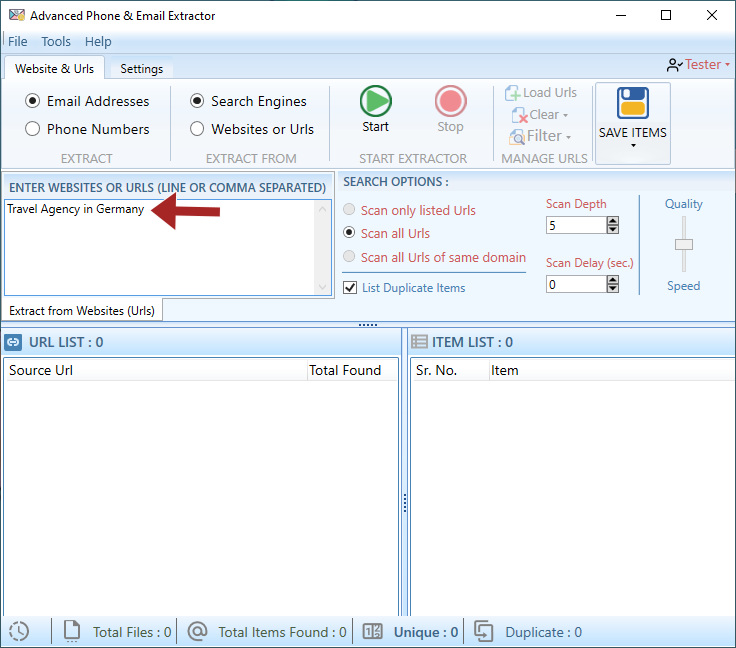Click in the keywords text box
This screenshot has width=736, height=648.
[x=160, y=248]
